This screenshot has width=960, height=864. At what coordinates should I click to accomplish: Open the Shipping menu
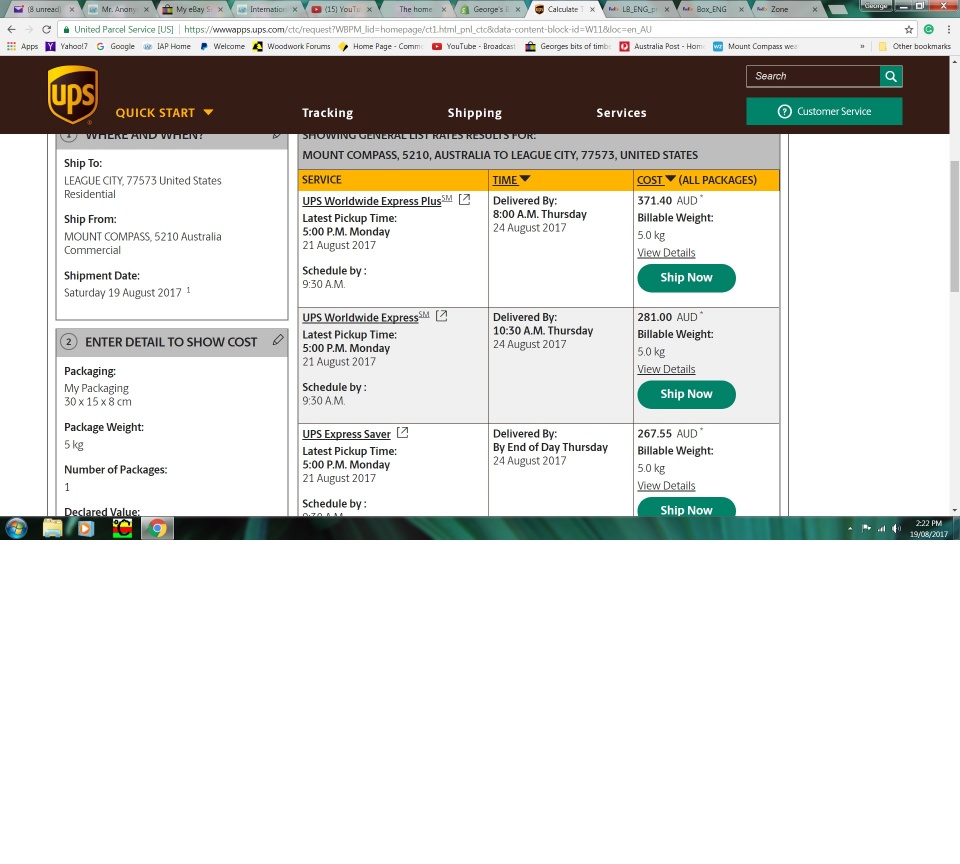[x=474, y=113]
